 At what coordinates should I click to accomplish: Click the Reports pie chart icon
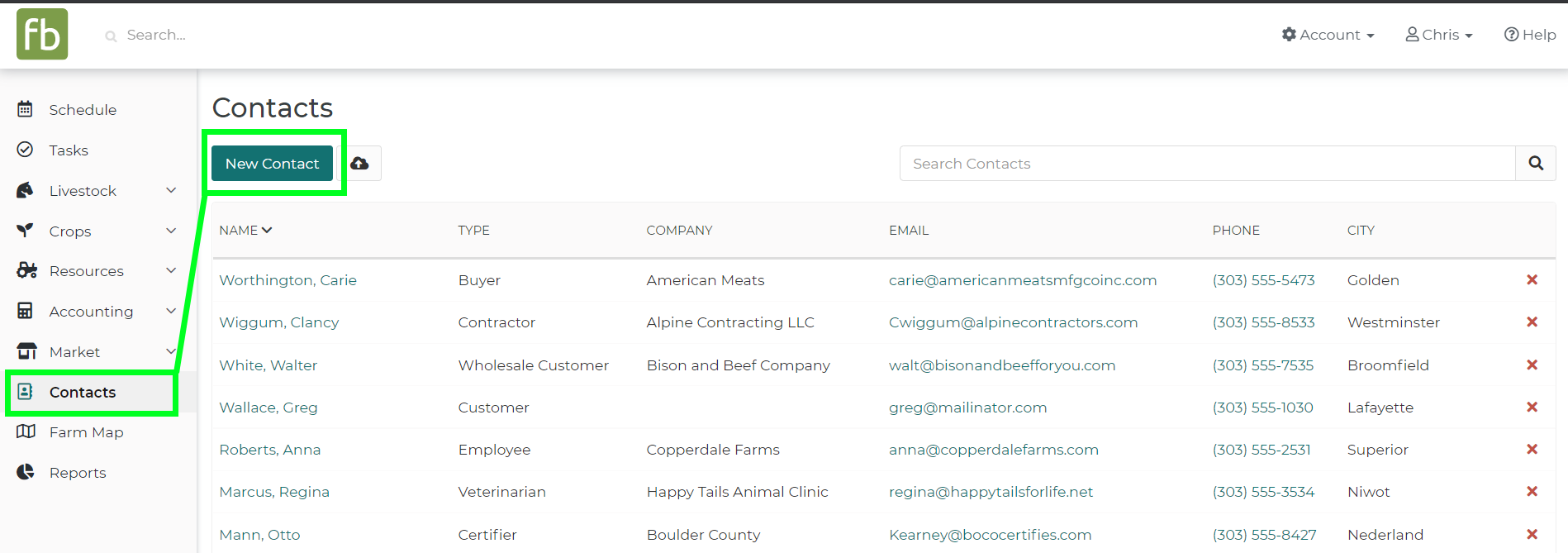[x=26, y=472]
